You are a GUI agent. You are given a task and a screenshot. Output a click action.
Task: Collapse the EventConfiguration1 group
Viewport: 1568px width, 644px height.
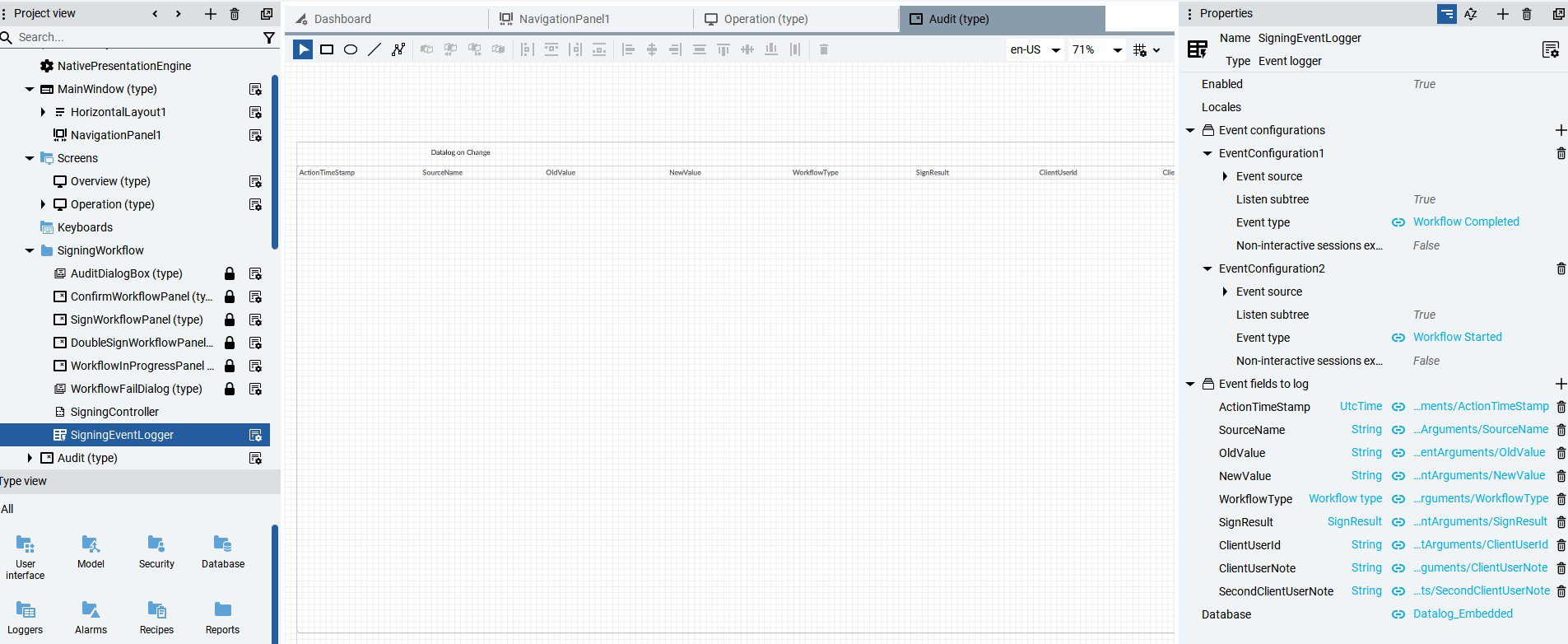coord(1207,153)
